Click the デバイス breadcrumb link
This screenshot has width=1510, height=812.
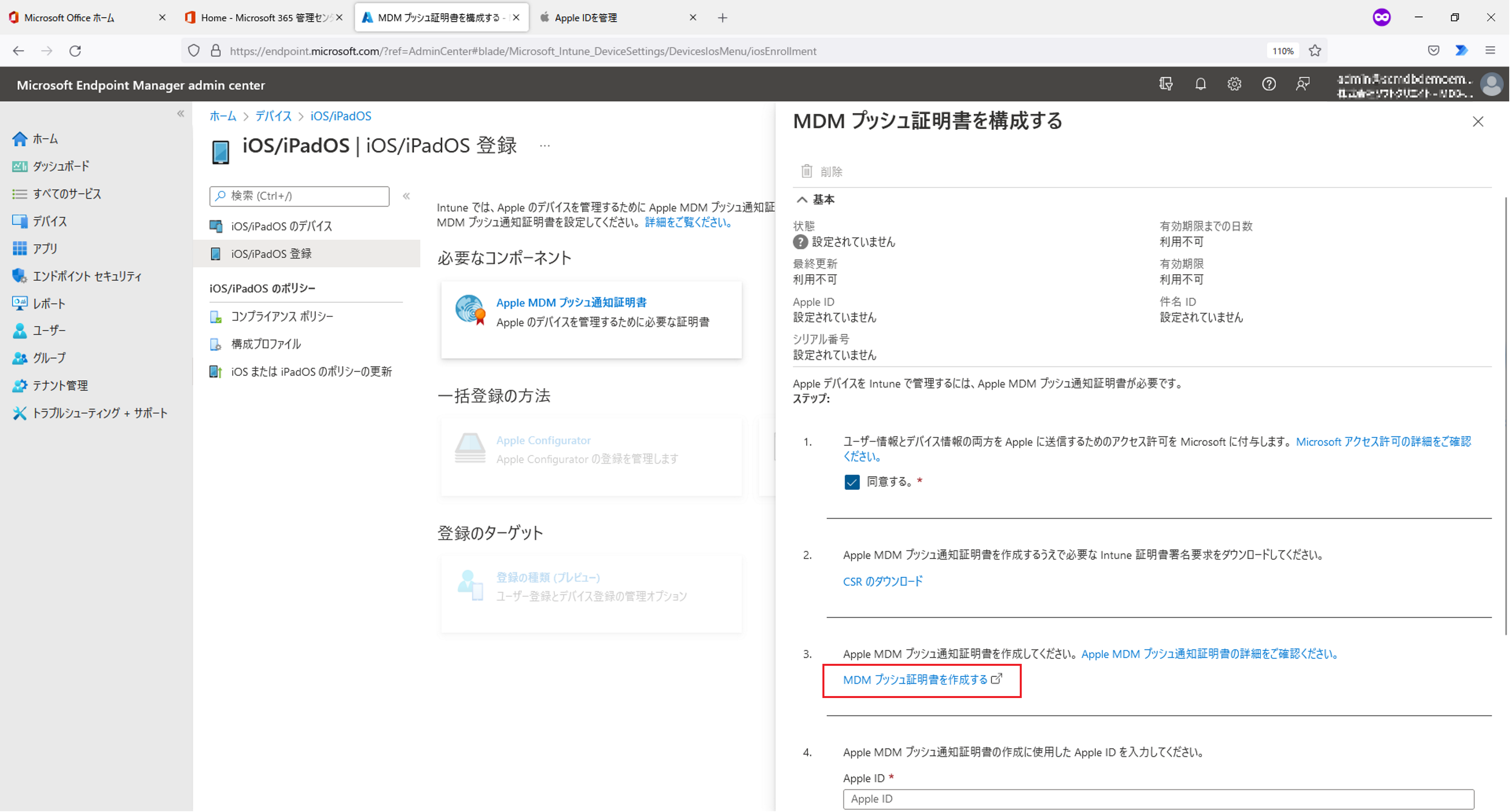tap(273, 116)
